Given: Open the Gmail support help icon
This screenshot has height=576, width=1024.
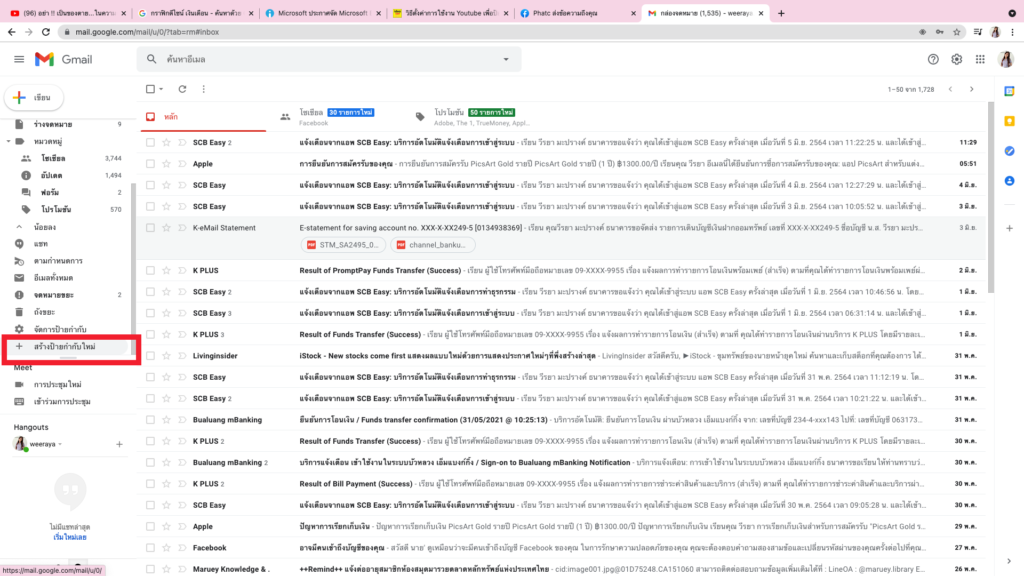Looking at the screenshot, I should [x=933, y=59].
